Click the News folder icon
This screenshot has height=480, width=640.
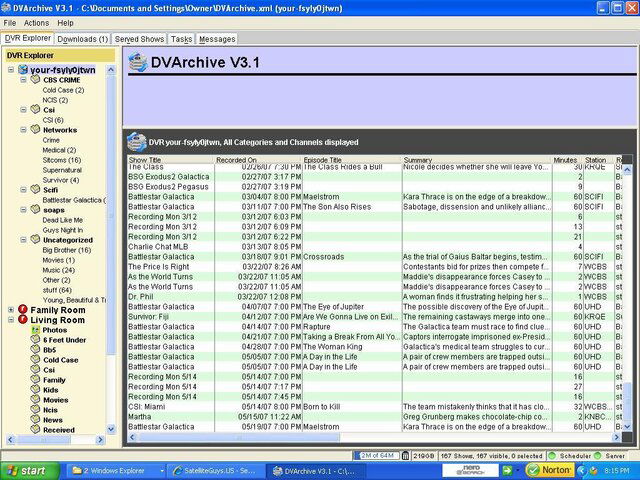(x=36, y=419)
